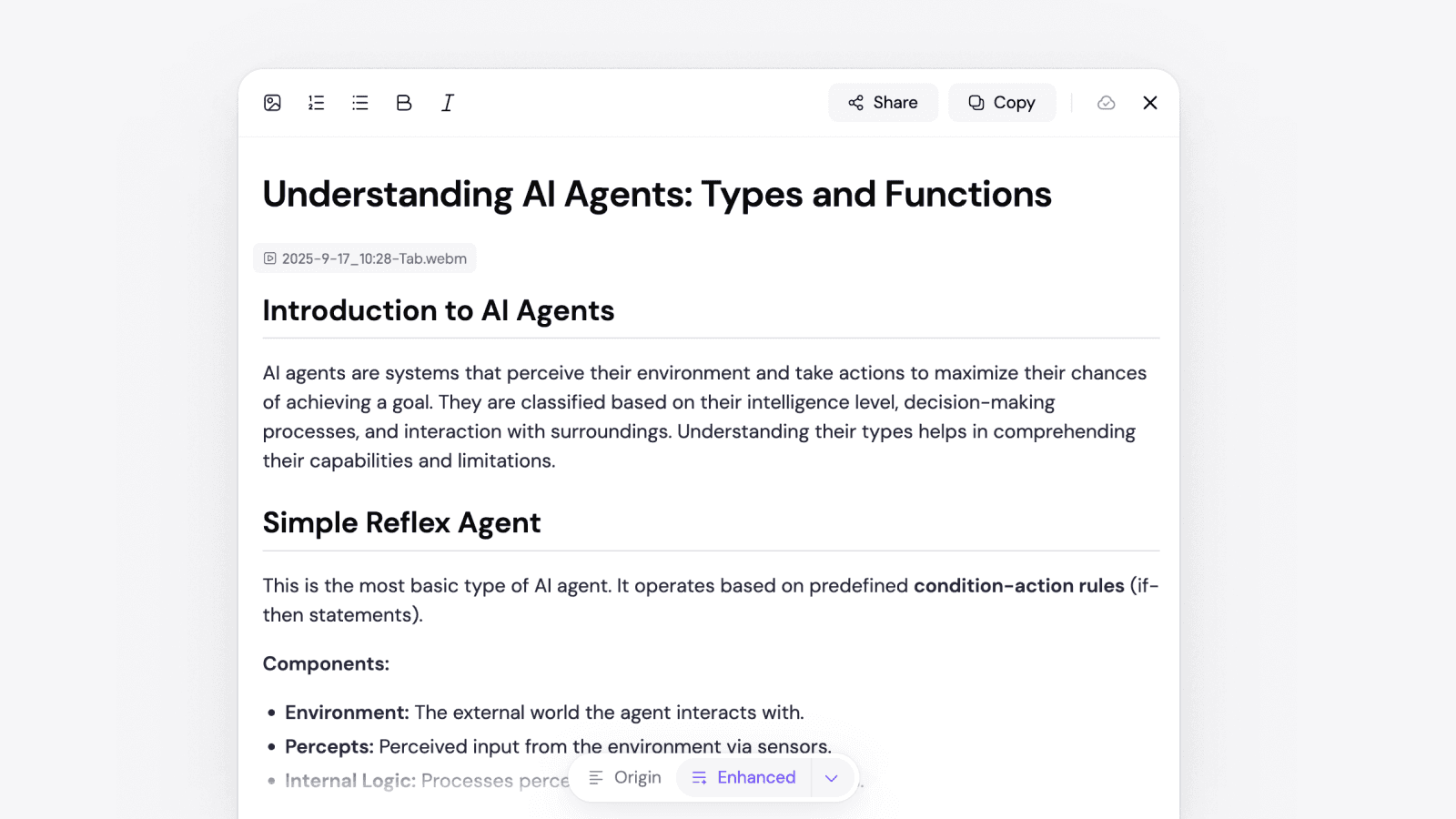
Task: Switch to the Origin view
Action: coord(625,778)
